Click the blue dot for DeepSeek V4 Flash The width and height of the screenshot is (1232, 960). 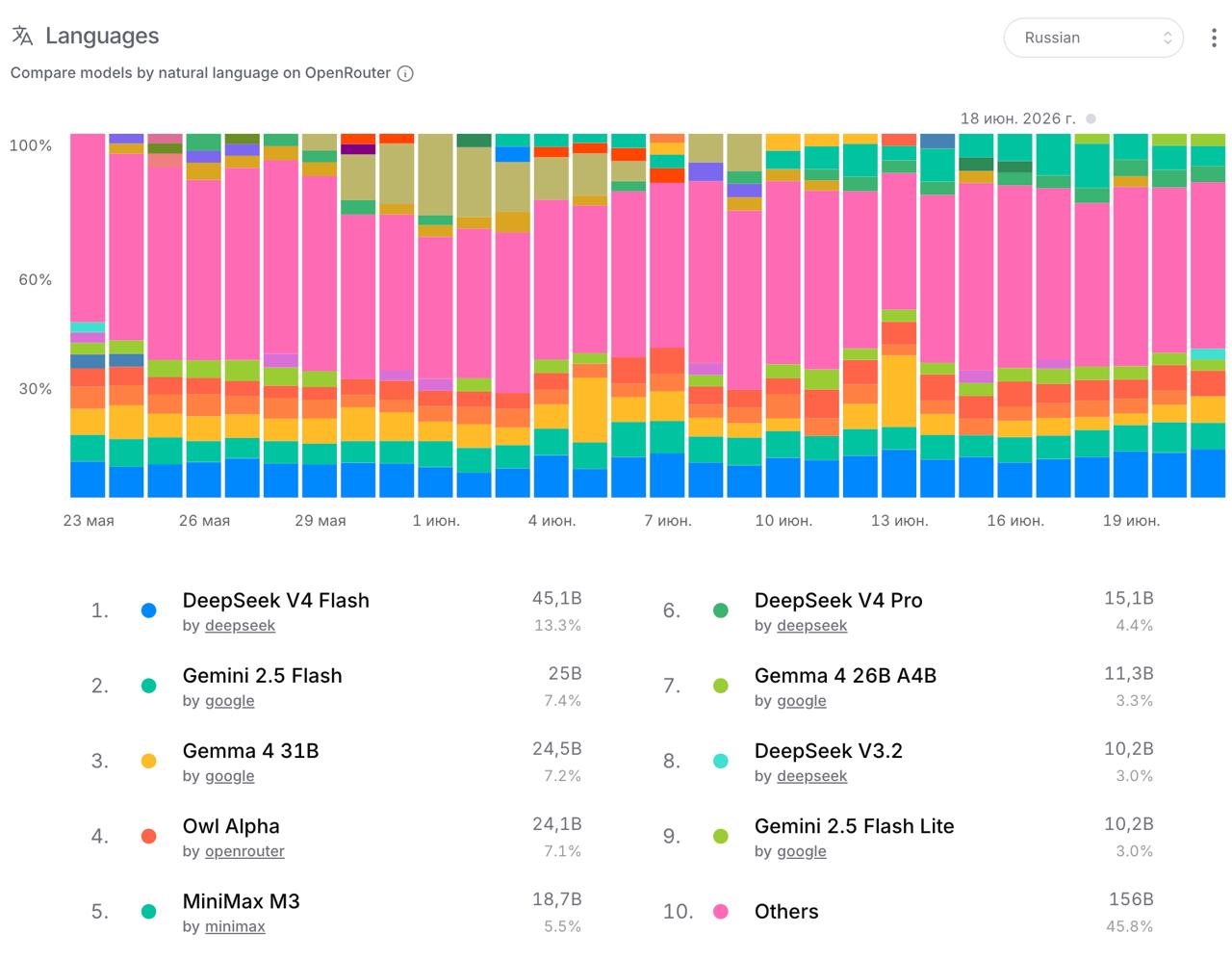[x=148, y=610]
